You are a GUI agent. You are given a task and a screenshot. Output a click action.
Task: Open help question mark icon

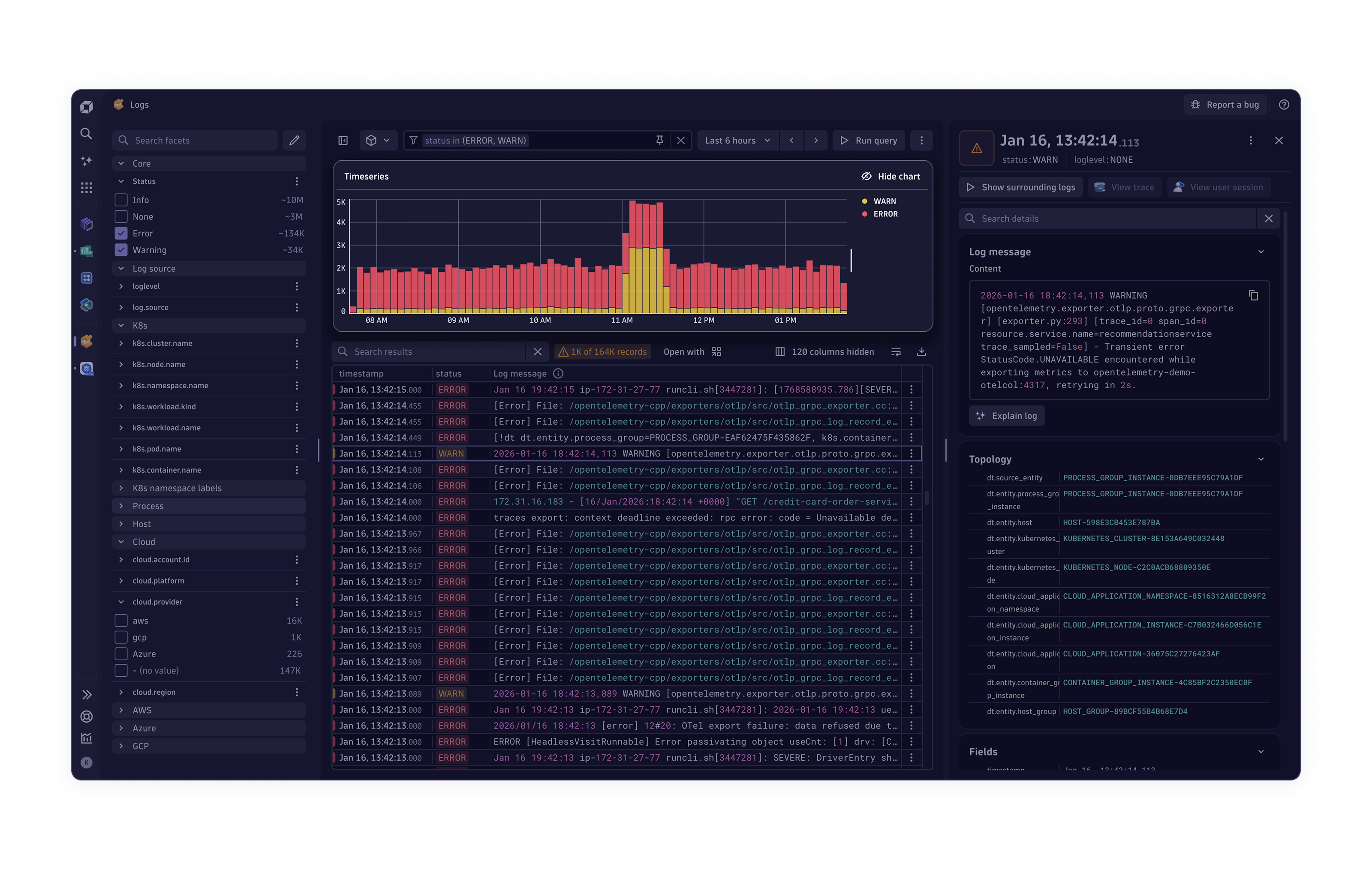[1284, 105]
